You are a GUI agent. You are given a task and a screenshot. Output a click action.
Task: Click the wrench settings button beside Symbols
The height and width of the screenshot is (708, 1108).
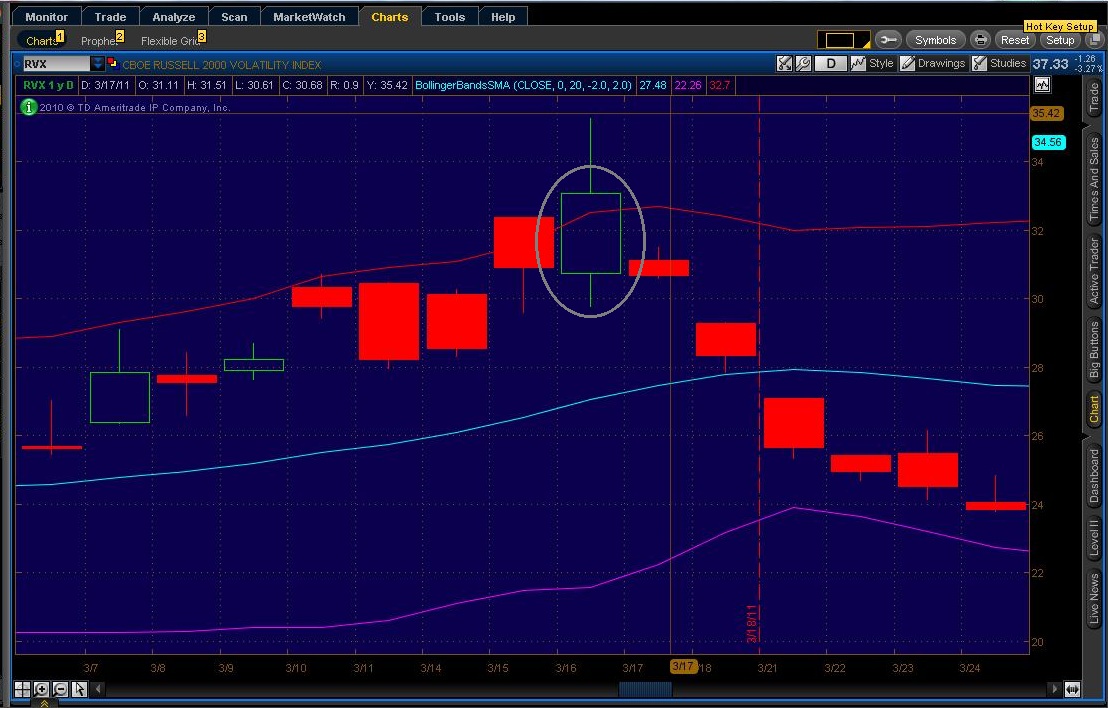888,40
